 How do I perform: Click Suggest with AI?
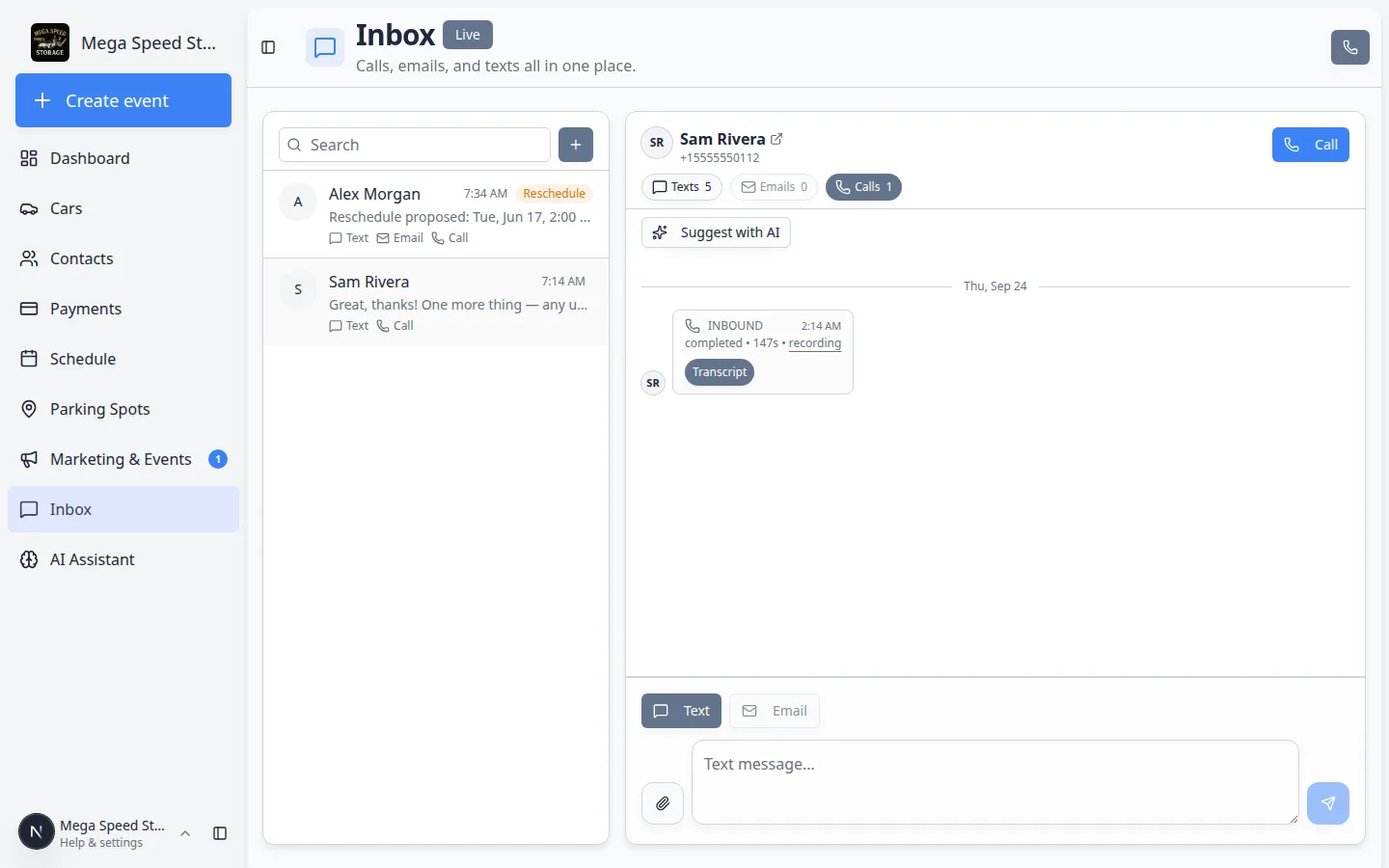(716, 232)
